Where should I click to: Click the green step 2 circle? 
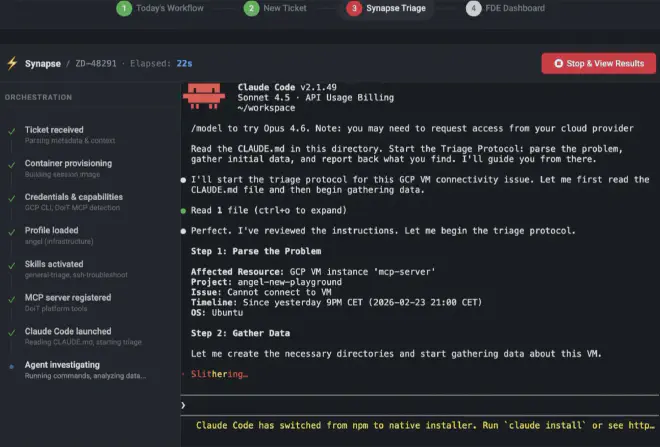click(x=251, y=8)
